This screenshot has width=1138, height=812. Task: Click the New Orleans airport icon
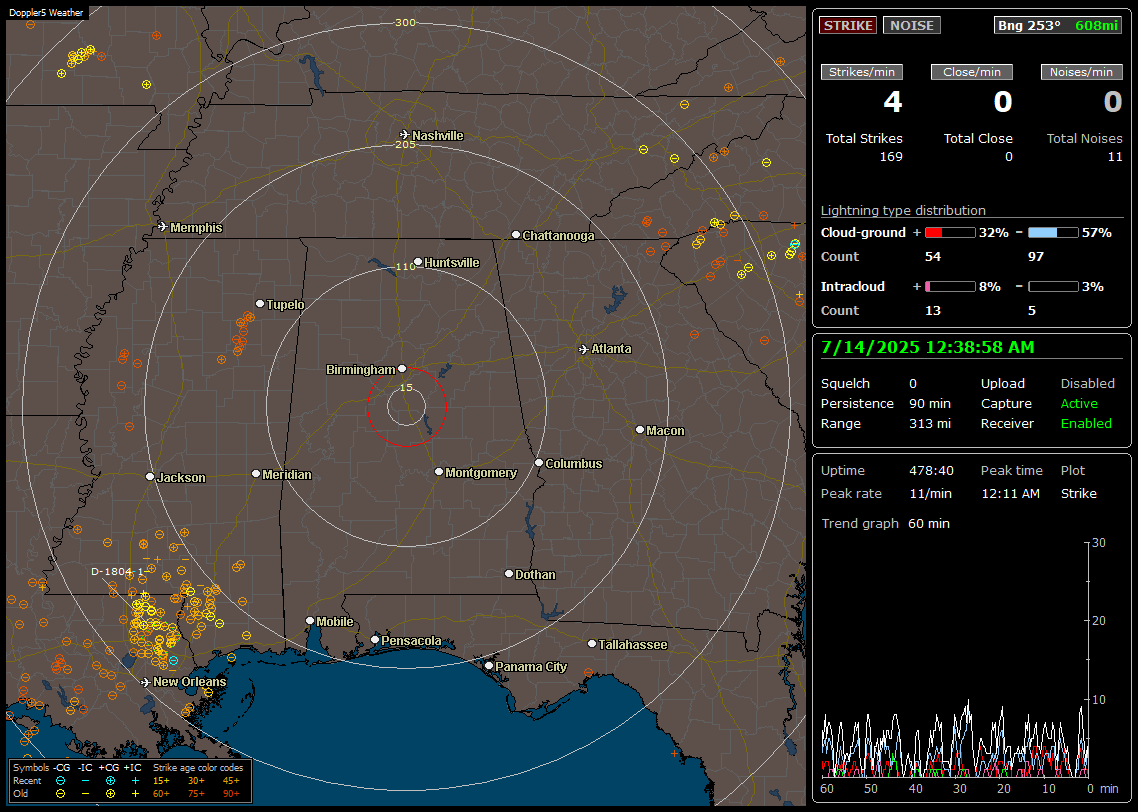pyautogui.click(x=145, y=682)
